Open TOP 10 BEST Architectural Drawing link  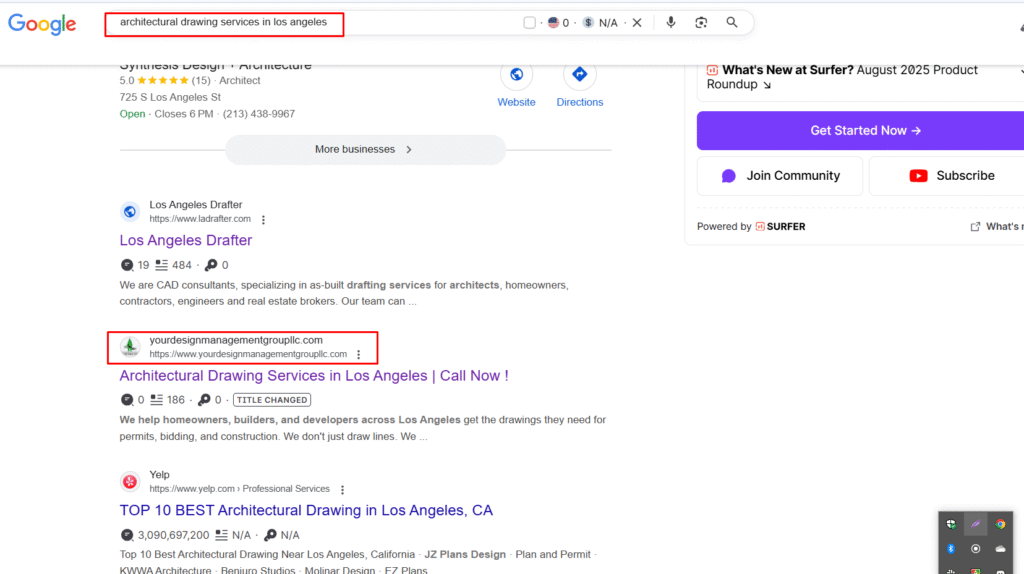click(306, 510)
